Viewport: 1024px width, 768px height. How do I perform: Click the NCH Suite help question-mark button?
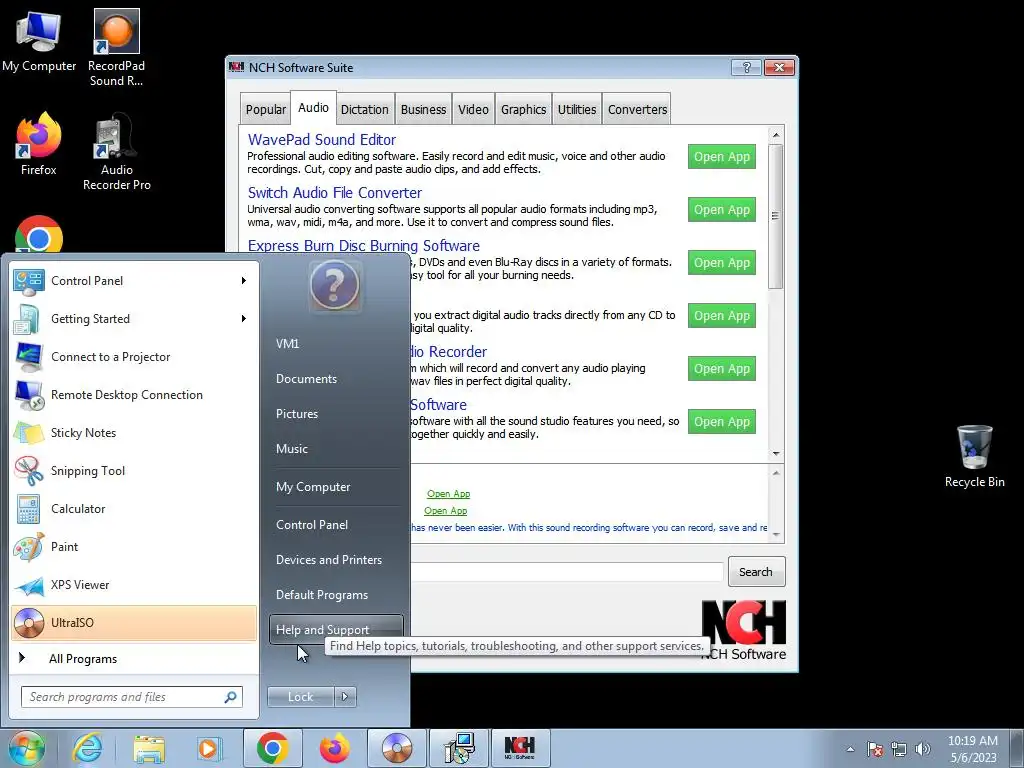click(x=746, y=67)
